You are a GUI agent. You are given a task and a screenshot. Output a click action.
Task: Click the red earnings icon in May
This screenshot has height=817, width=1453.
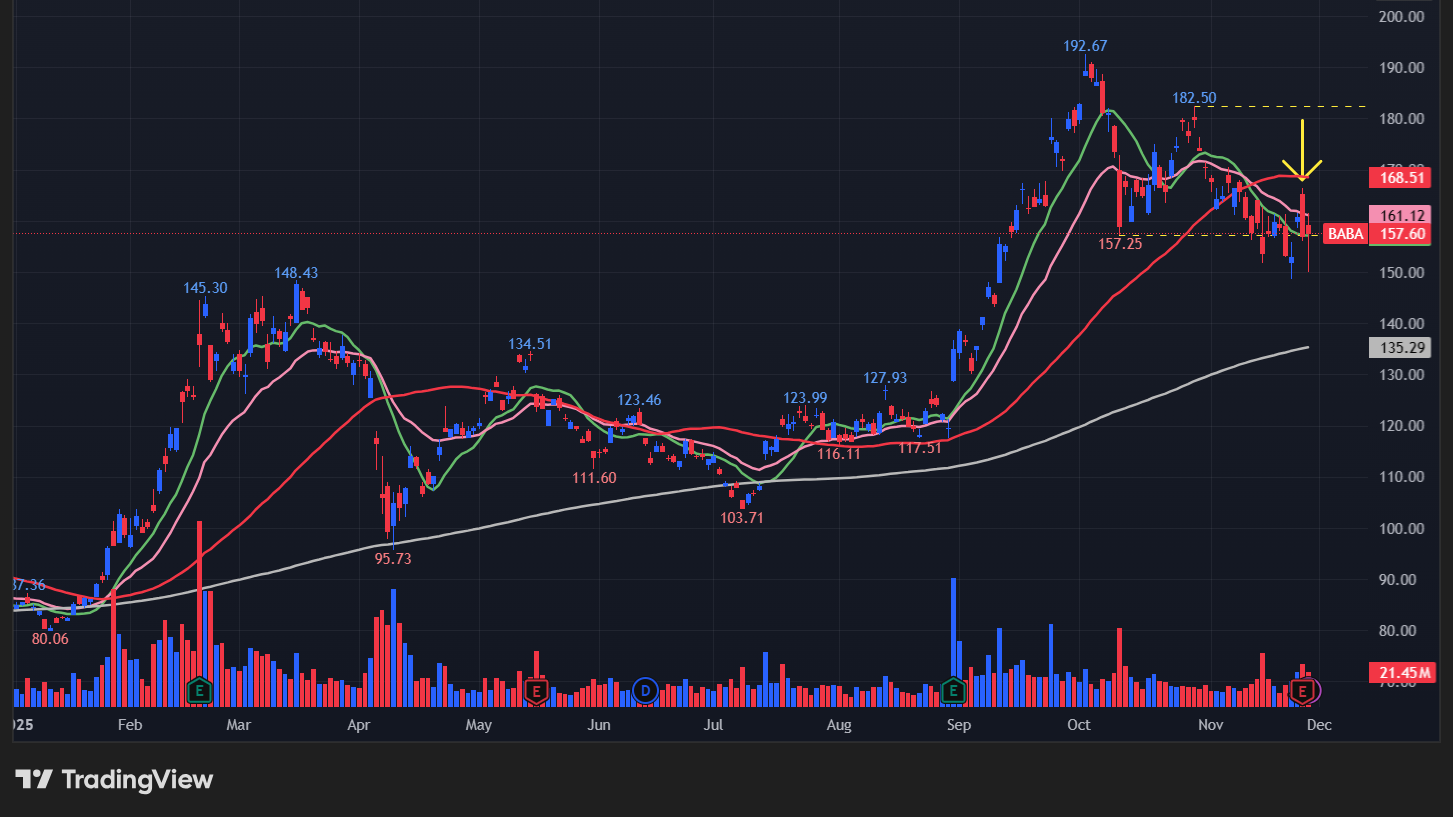[x=536, y=690]
